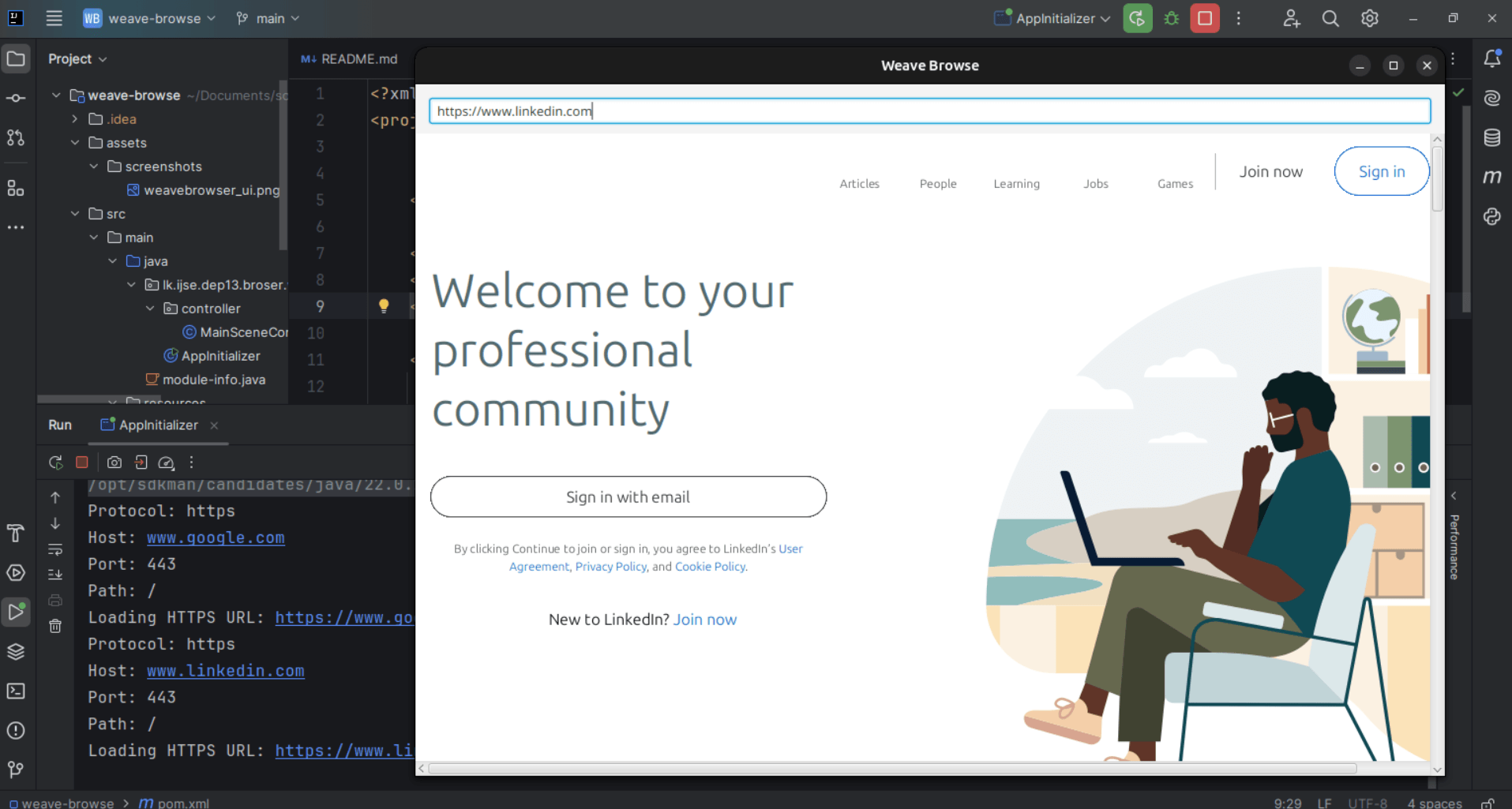Open People in LinkedIn nav
This screenshot has width=1512, height=809.
pyautogui.click(x=938, y=183)
